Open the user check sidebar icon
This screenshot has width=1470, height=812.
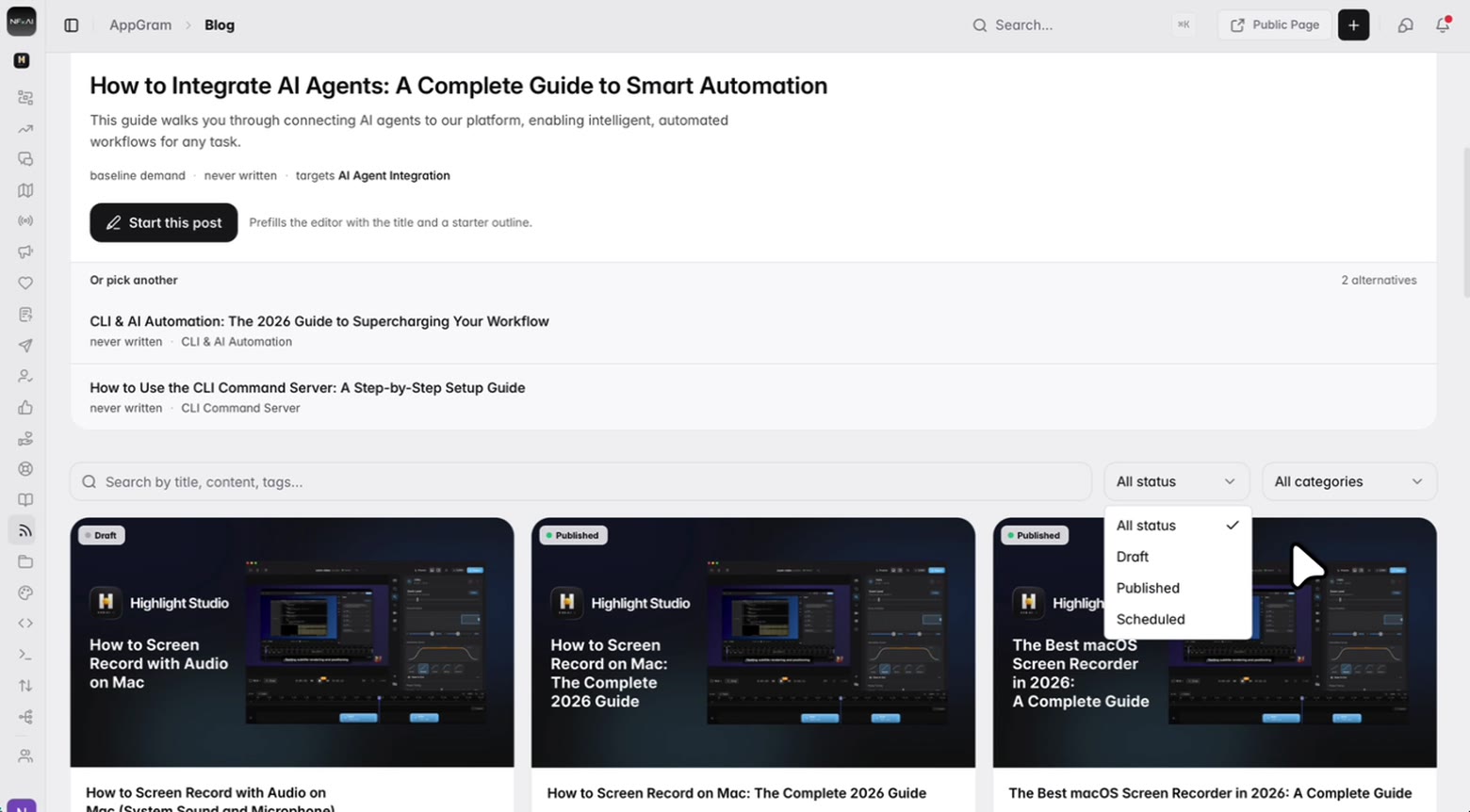[25, 376]
